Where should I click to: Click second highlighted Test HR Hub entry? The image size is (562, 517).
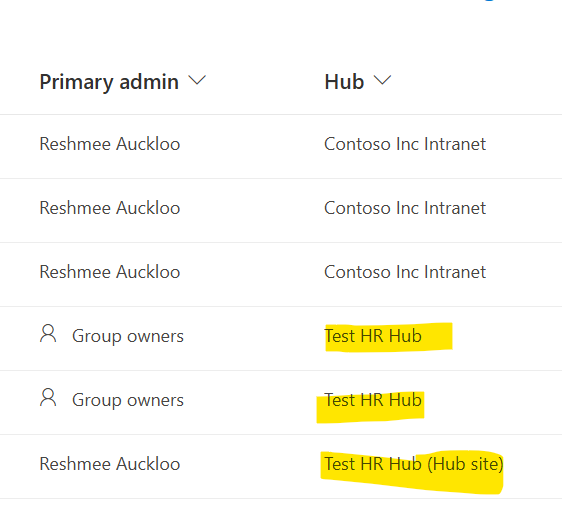click(373, 400)
